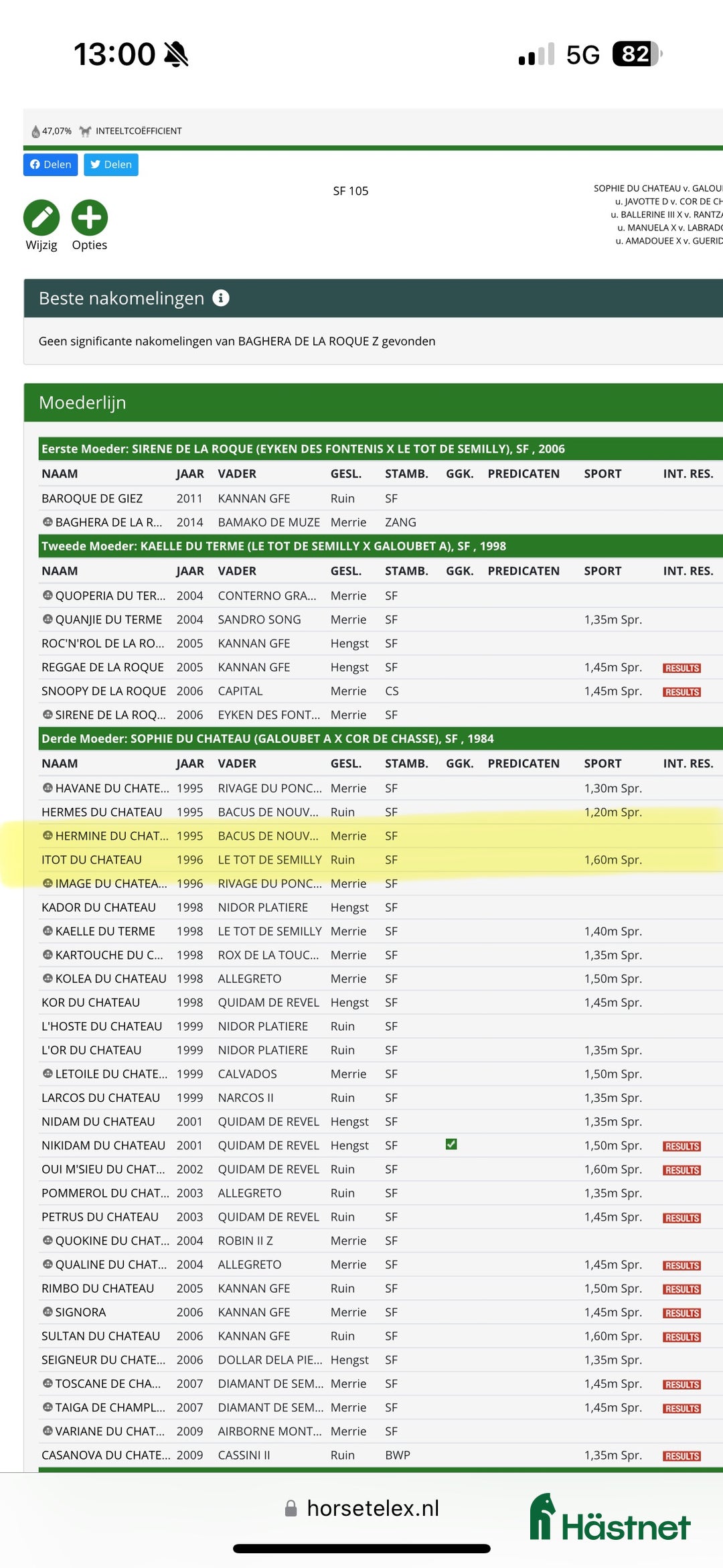Click the Twitter Delen share button
The height and width of the screenshot is (1568, 723).
(x=111, y=165)
